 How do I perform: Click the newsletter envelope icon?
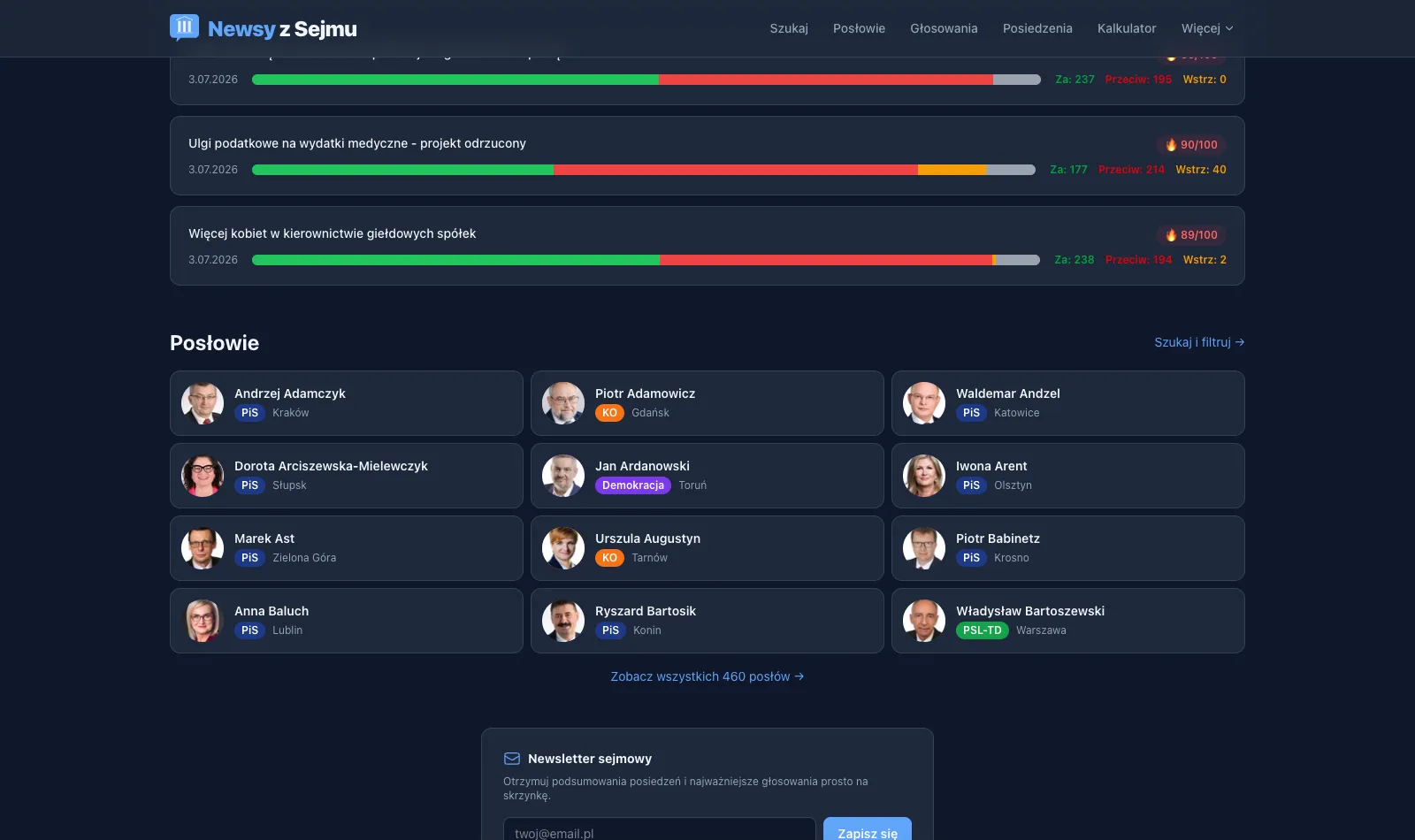(x=512, y=759)
